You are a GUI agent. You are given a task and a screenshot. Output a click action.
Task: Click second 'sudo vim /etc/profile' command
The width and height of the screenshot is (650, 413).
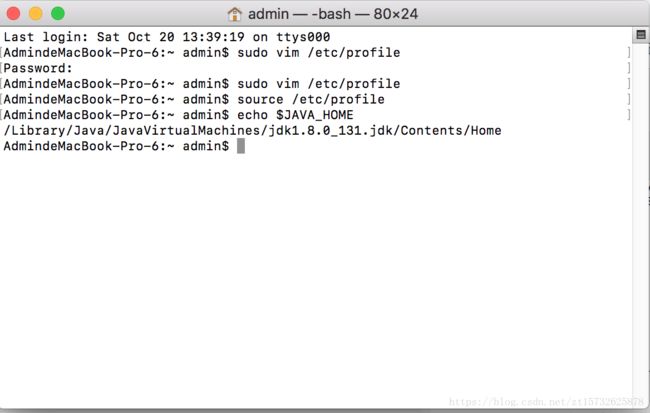(x=319, y=84)
